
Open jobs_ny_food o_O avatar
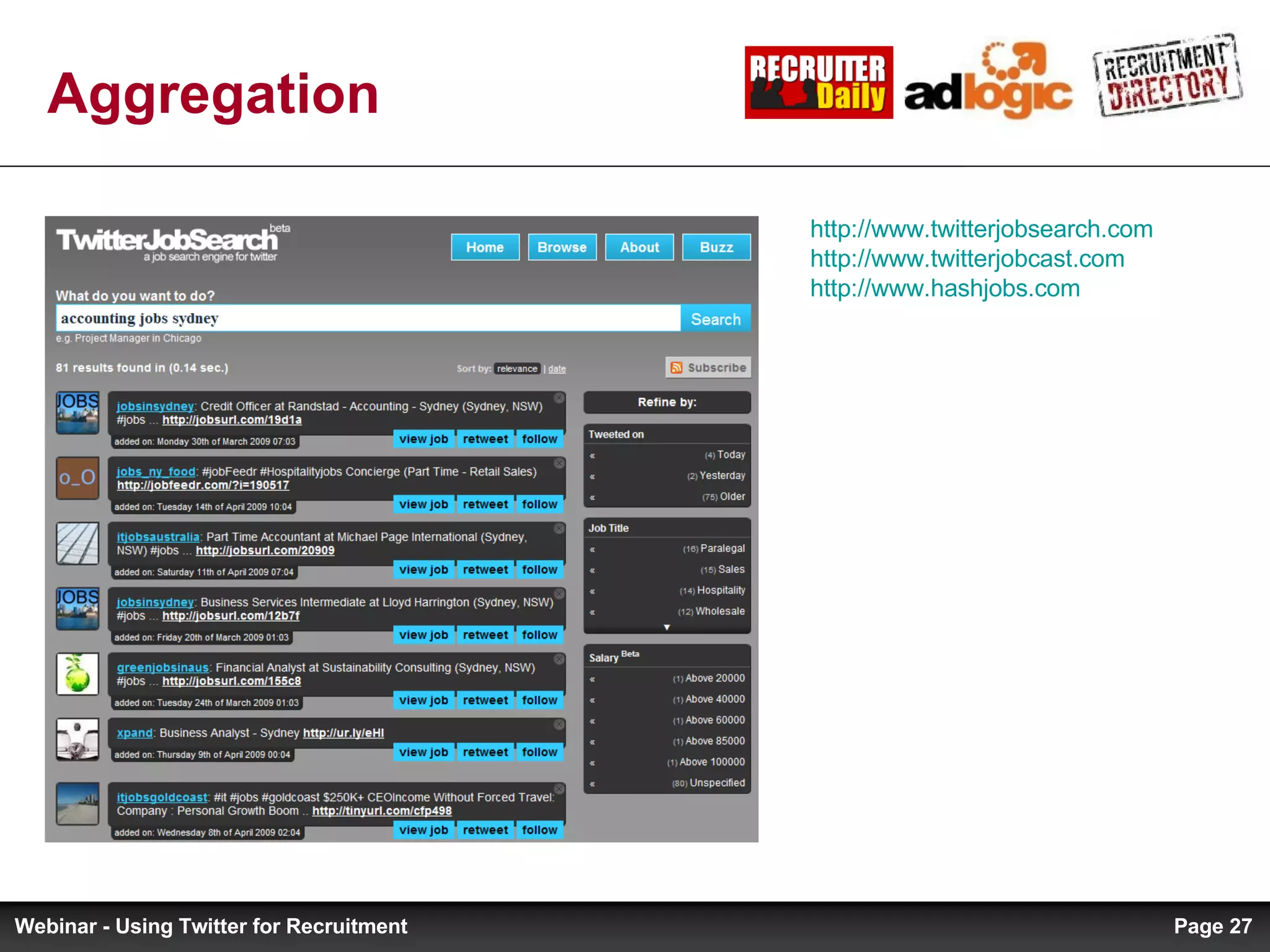pyautogui.click(x=78, y=478)
